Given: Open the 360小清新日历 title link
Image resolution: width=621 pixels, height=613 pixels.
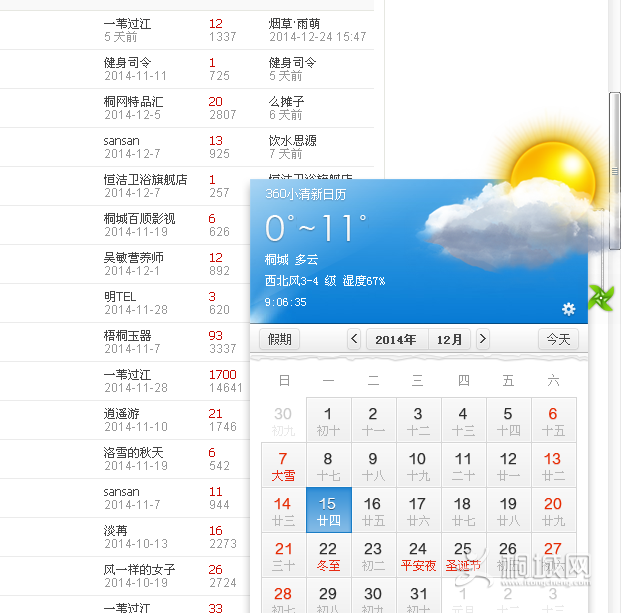Looking at the screenshot, I should coord(305,194).
